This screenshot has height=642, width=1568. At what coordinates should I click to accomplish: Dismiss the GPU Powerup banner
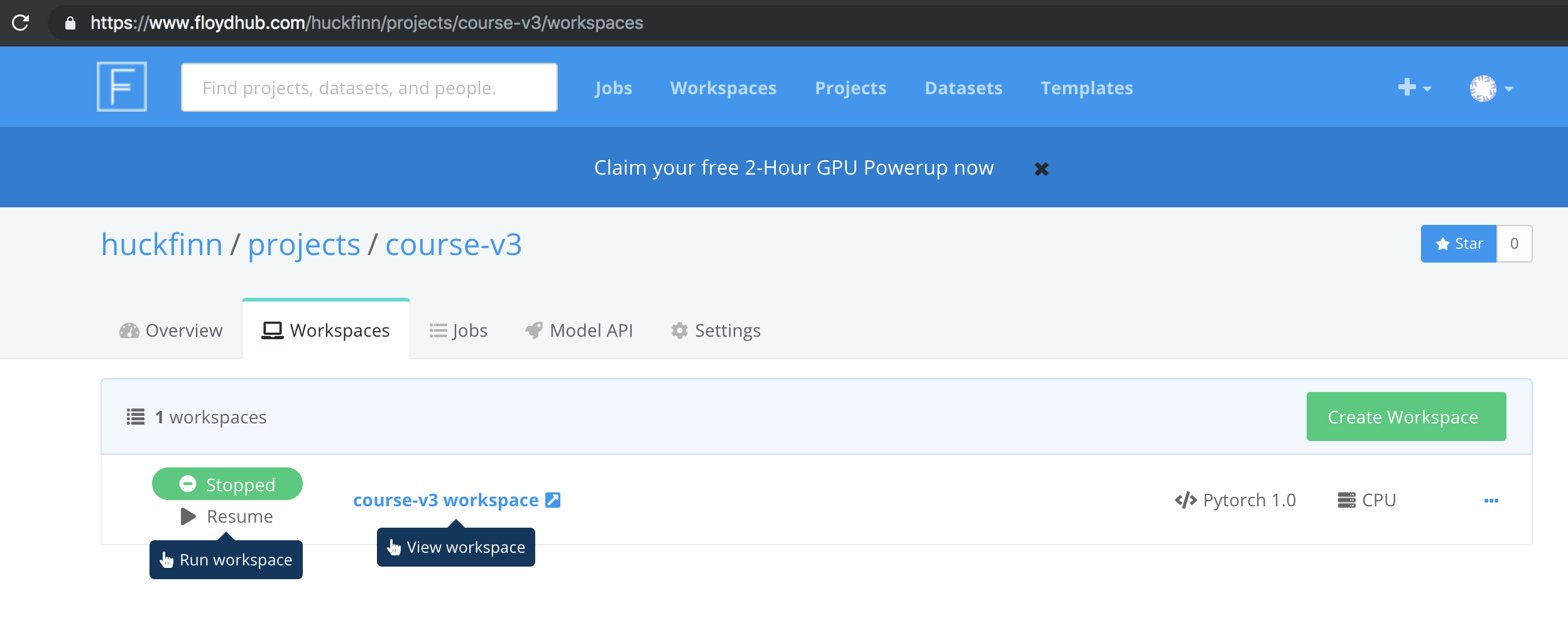click(1041, 169)
